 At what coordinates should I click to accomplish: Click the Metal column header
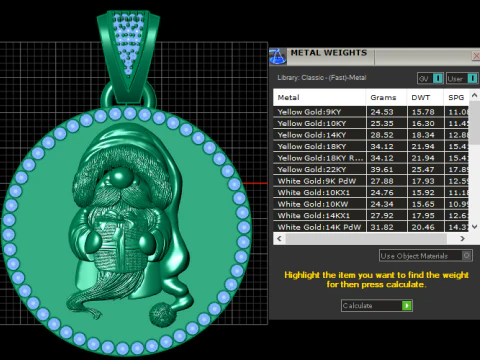319,97
